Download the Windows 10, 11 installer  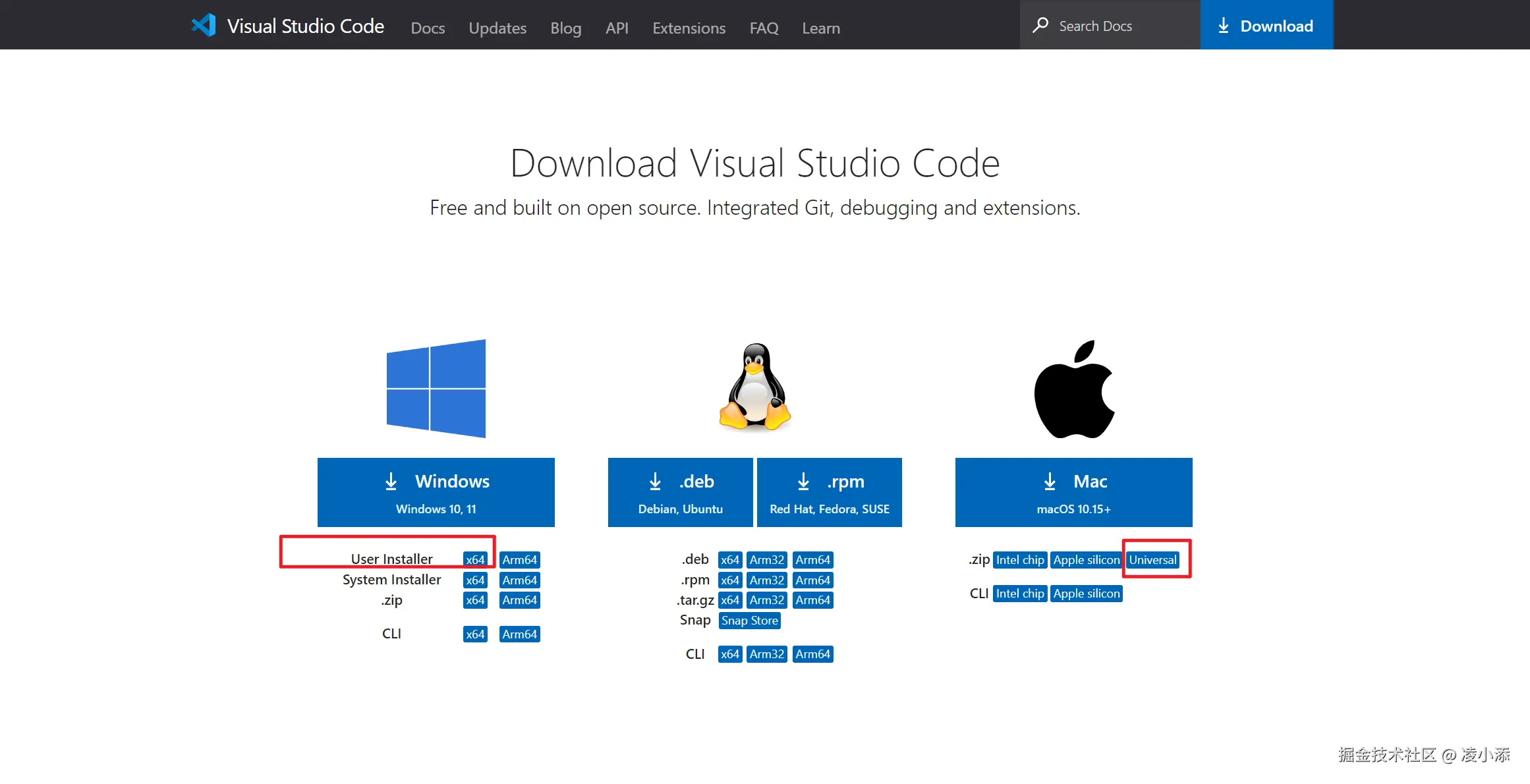pos(436,493)
